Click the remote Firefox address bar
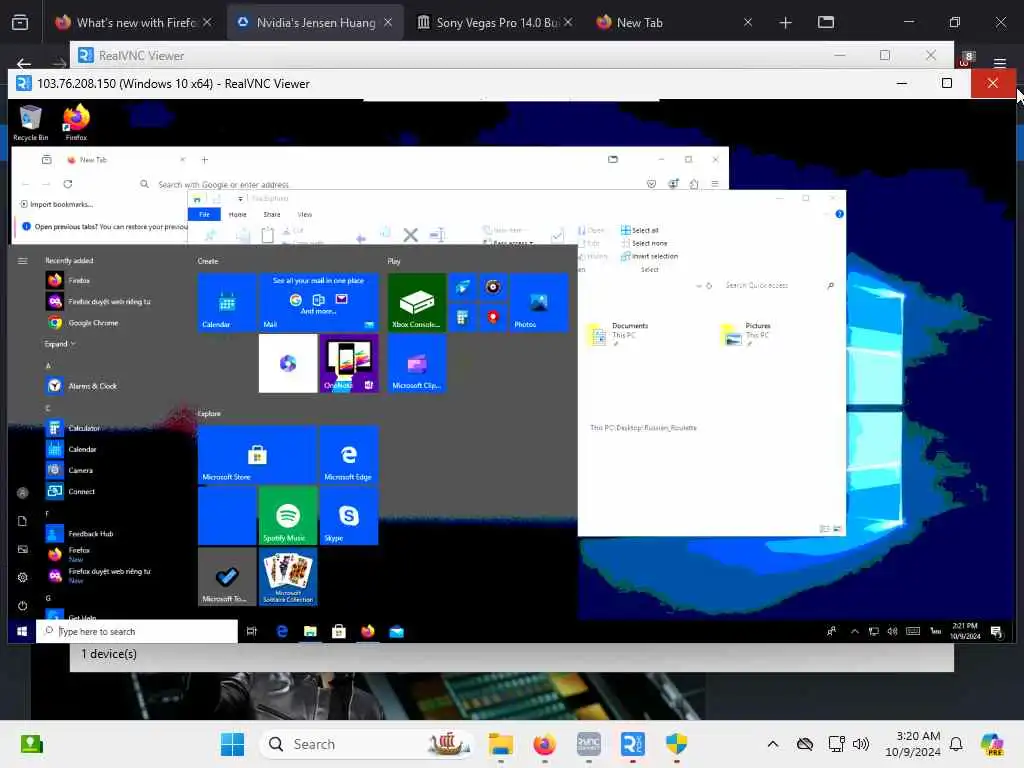 (x=392, y=184)
